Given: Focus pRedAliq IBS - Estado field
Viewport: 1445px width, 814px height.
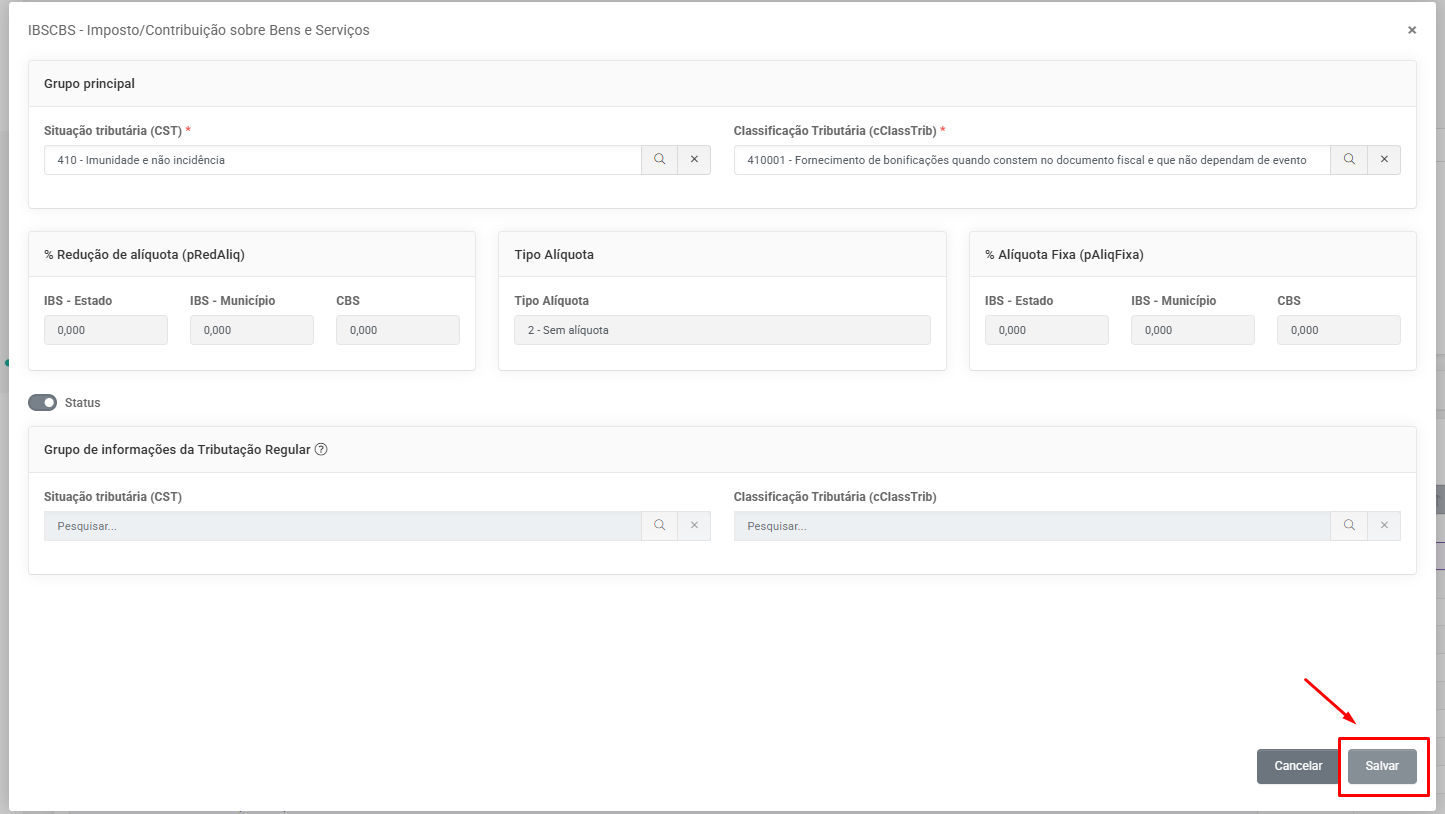Looking at the screenshot, I should (x=106, y=330).
